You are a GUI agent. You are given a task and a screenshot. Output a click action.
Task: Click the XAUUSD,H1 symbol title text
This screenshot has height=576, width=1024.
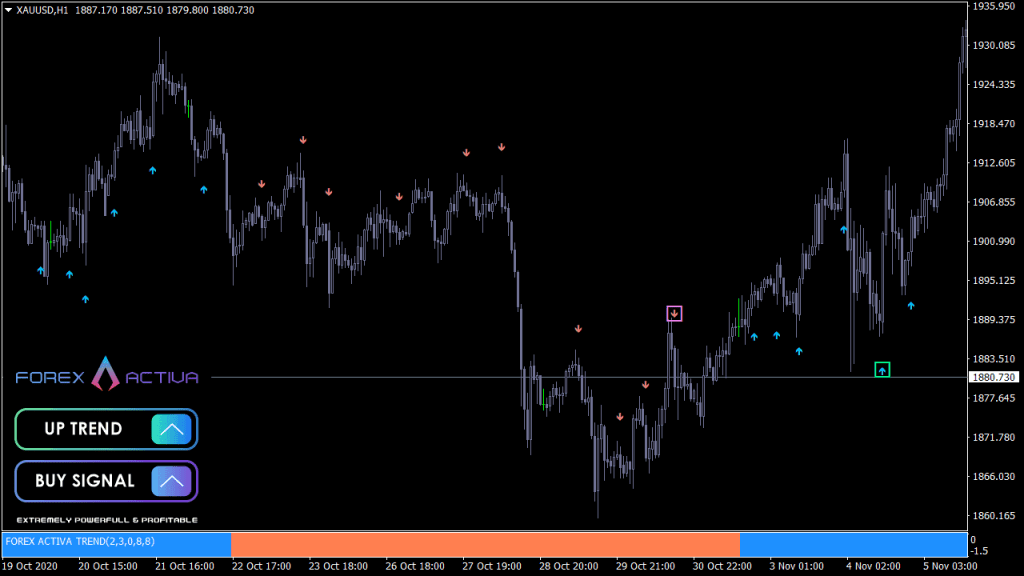pyautogui.click(x=43, y=9)
